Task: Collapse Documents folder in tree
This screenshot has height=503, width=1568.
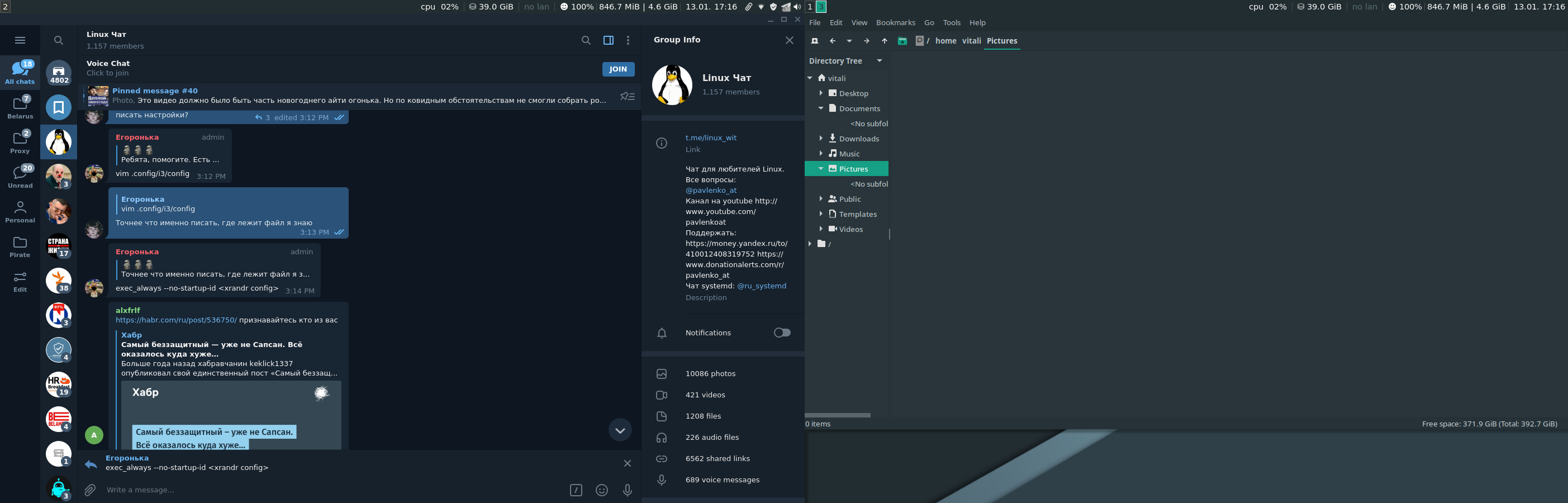Action: click(x=820, y=108)
